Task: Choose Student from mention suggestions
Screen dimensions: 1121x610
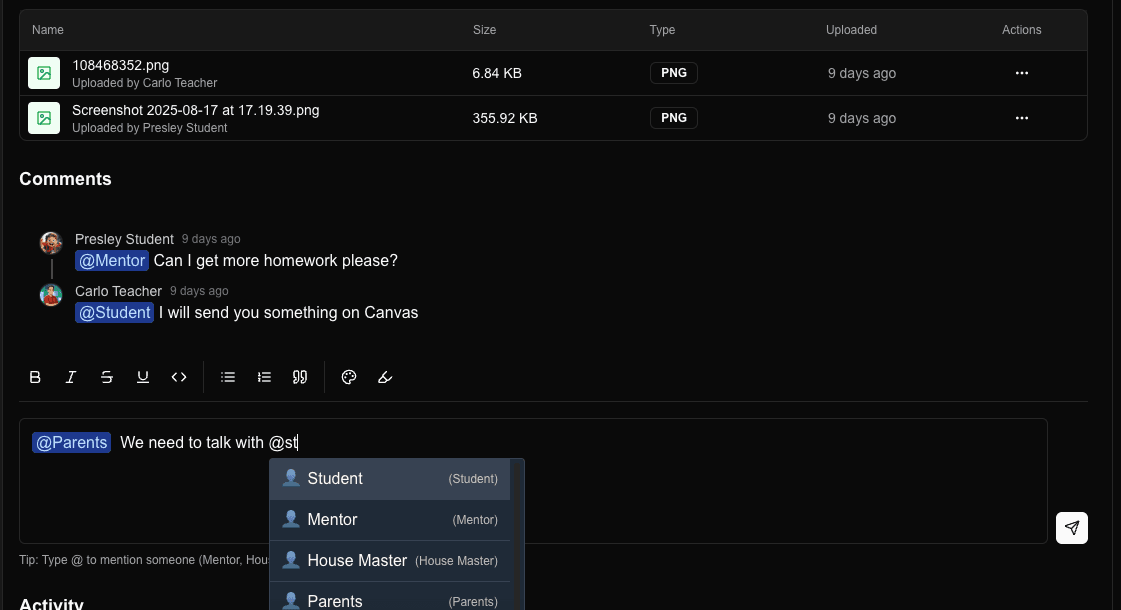Action: [390, 479]
